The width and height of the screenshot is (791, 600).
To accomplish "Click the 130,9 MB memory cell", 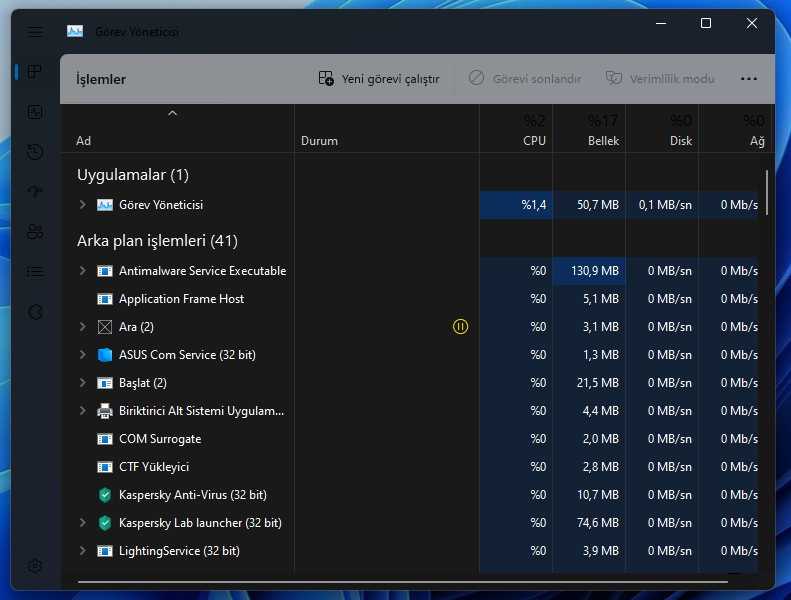I will tap(589, 271).
